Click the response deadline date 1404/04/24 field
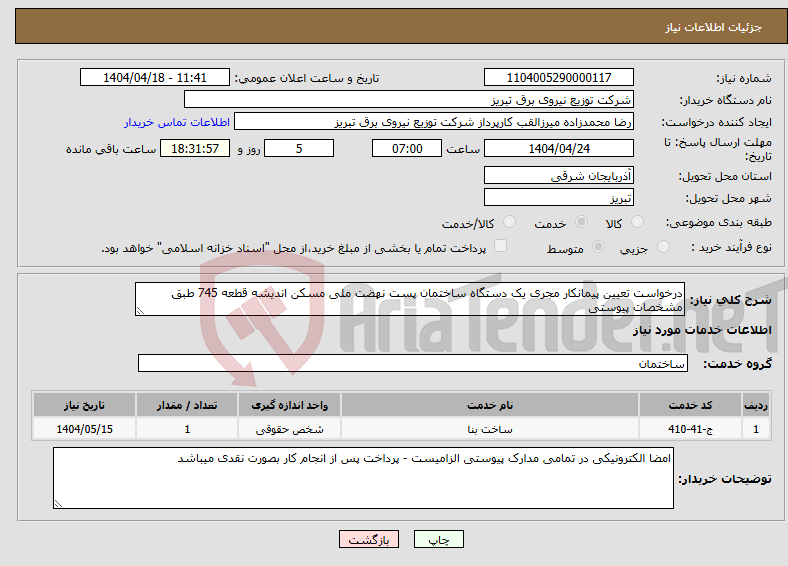The height and width of the screenshot is (566, 788). pos(559,148)
